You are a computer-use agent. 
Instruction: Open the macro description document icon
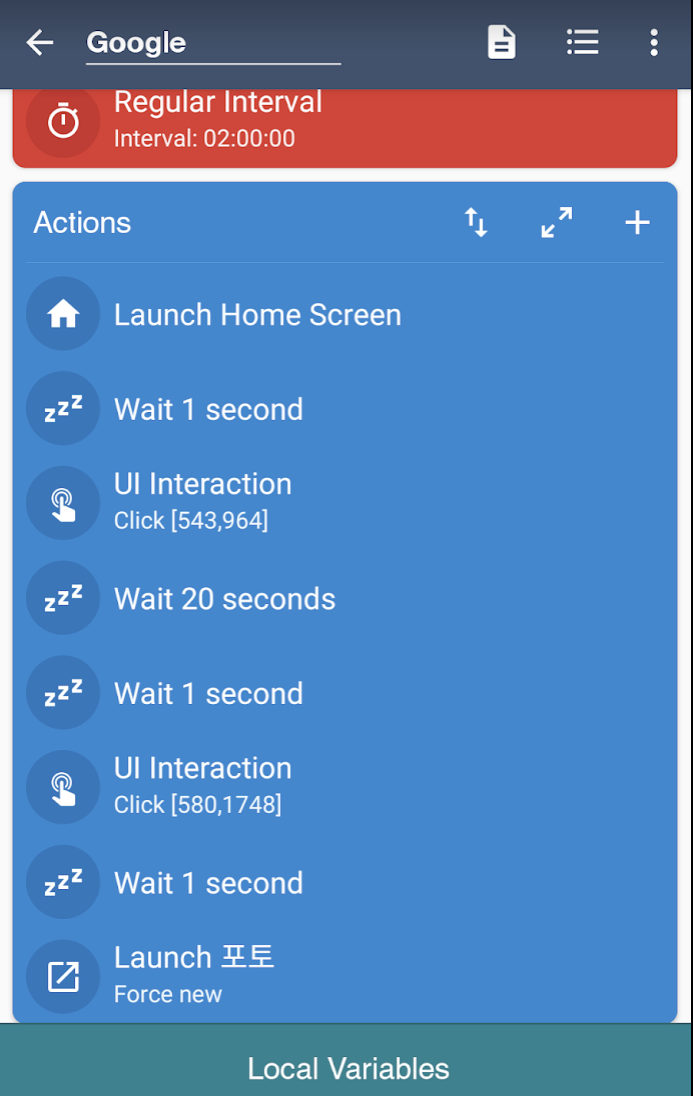[501, 43]
